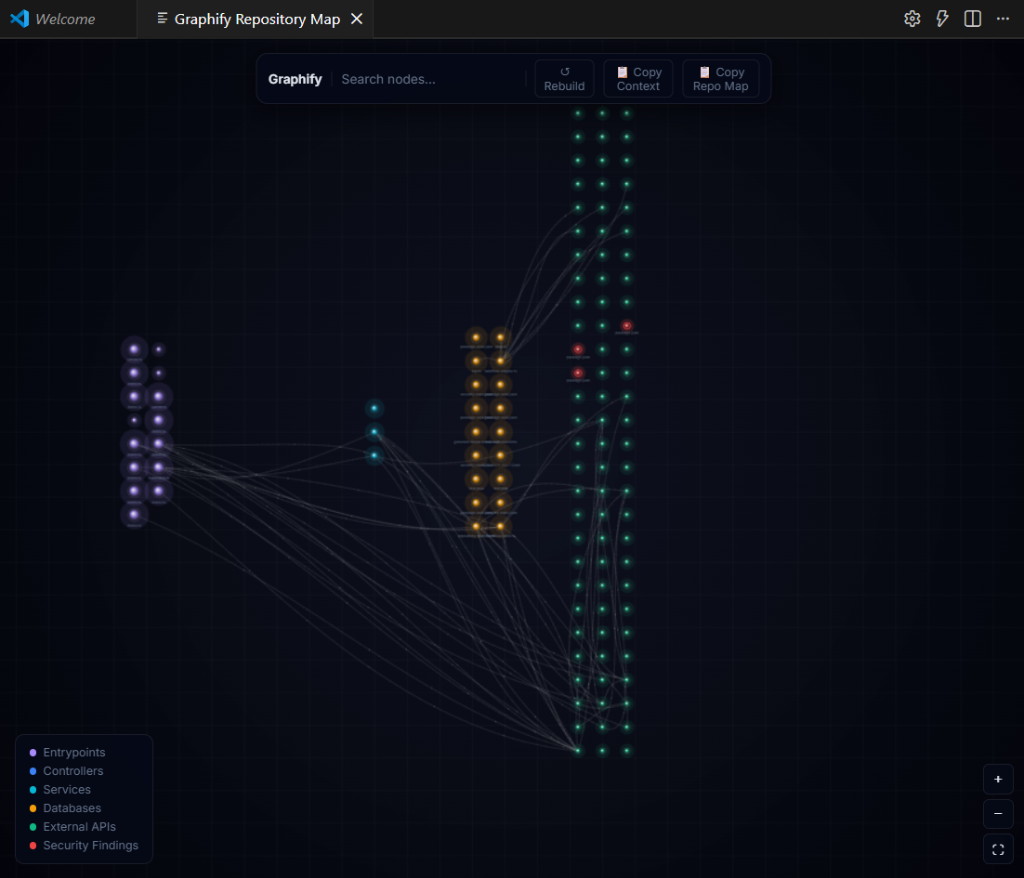Click the Graphify title label
The image size is (1024, 878).
(295, 79)
